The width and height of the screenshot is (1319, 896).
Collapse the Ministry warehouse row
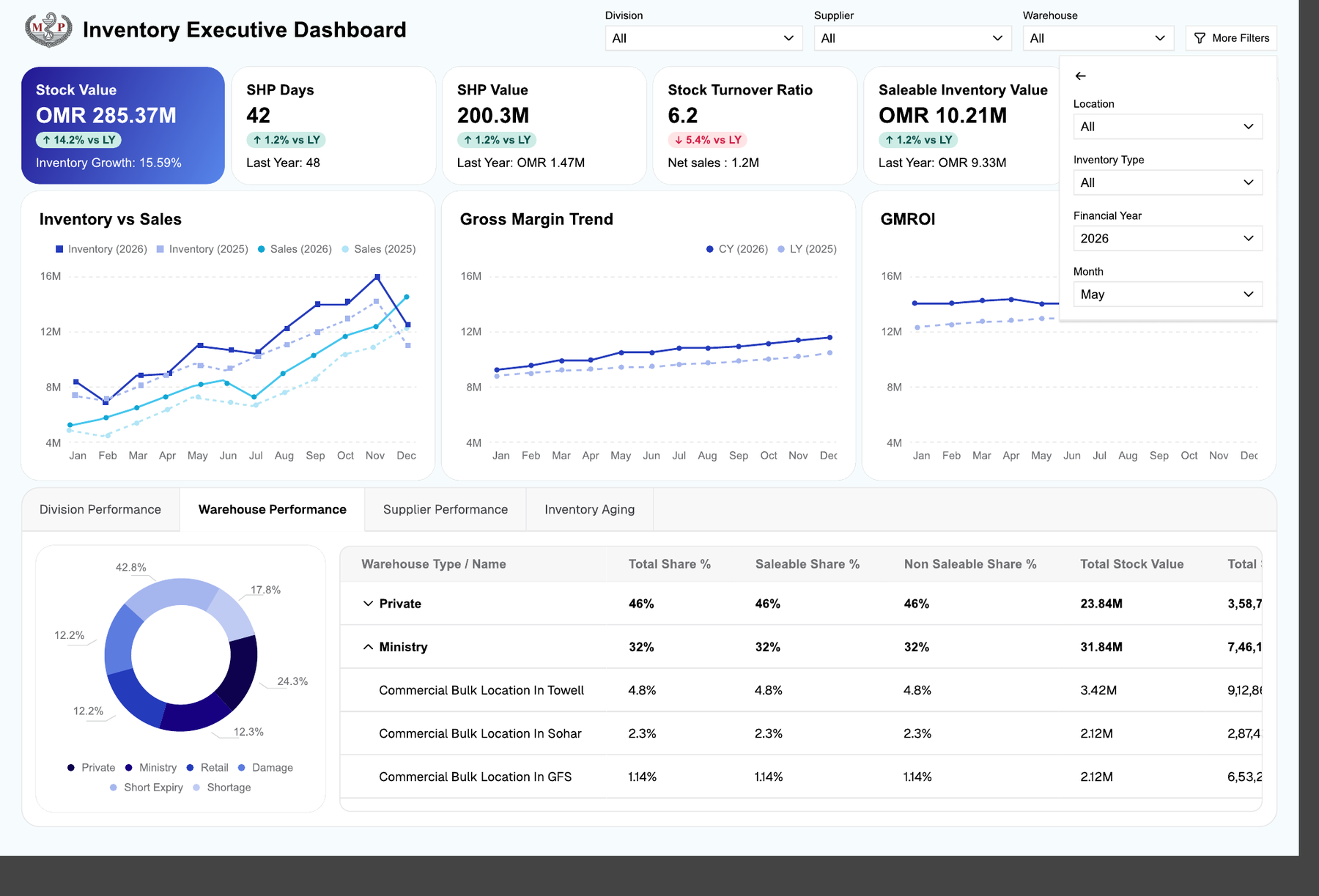pyautogui.click(x=368, y=647)
